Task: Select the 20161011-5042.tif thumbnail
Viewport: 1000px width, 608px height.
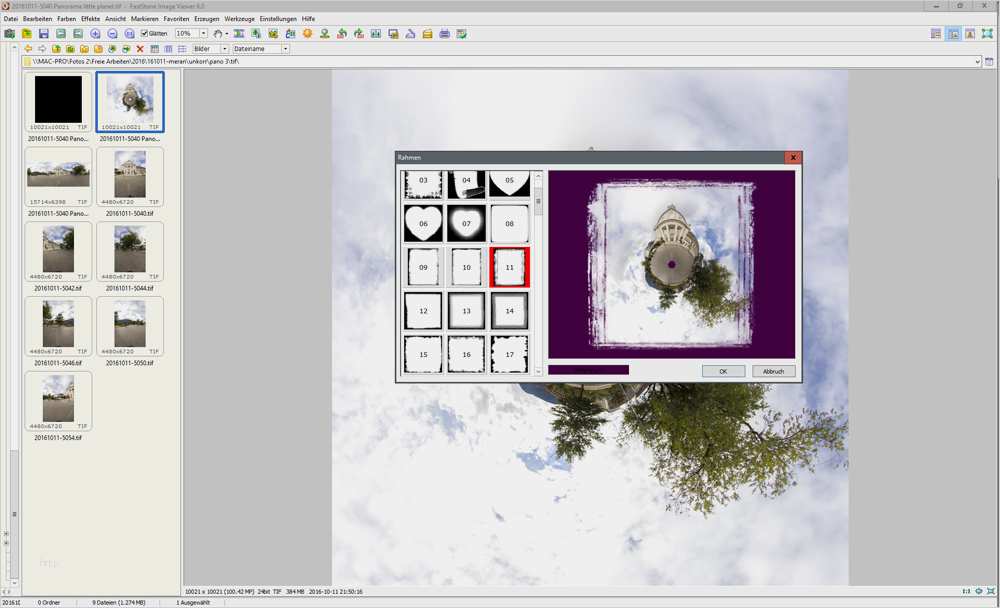Action: (x=58, y=254)
